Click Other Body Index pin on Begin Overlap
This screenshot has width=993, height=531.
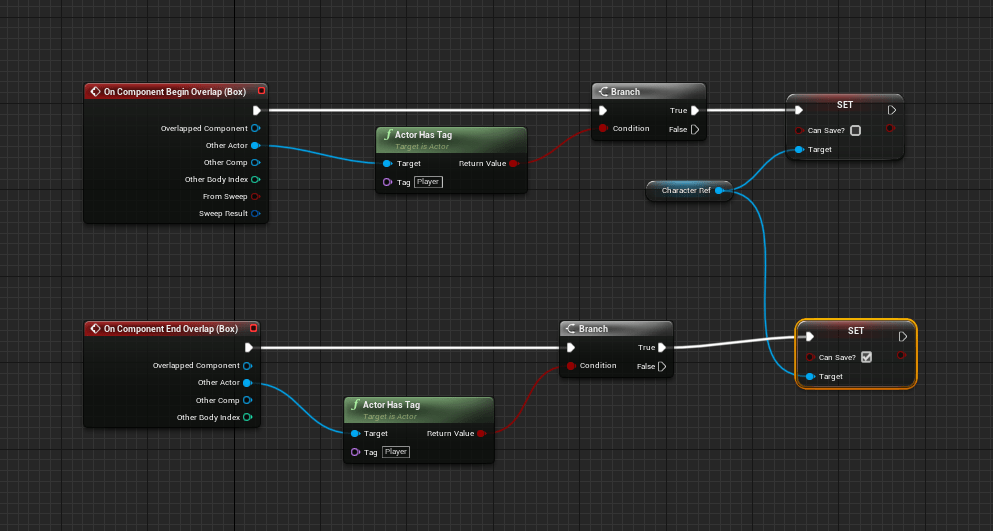pos(256,179)
